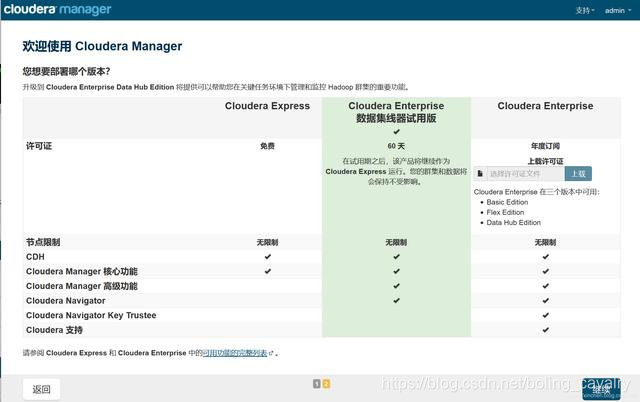
Task: Select the Cloudera Express edition column
Action: pos(267,106)
